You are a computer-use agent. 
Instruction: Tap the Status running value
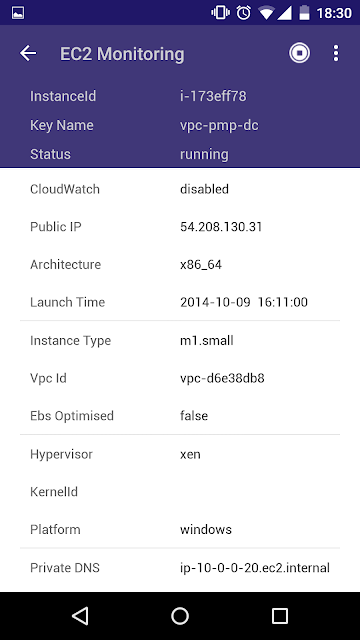(204, 154)
